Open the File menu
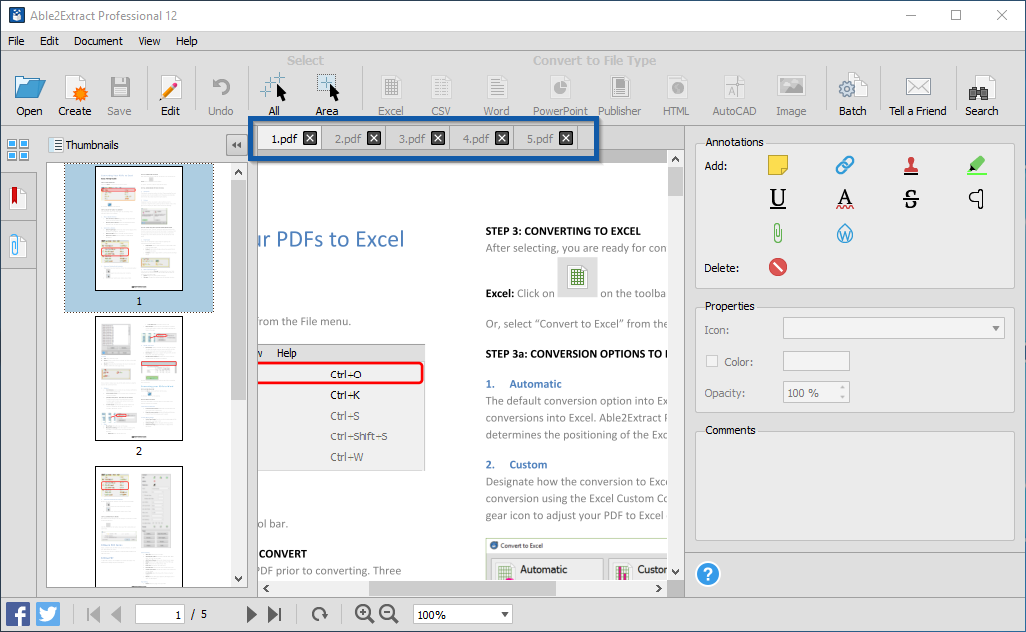1026x632 pixels. coord(16,41)
